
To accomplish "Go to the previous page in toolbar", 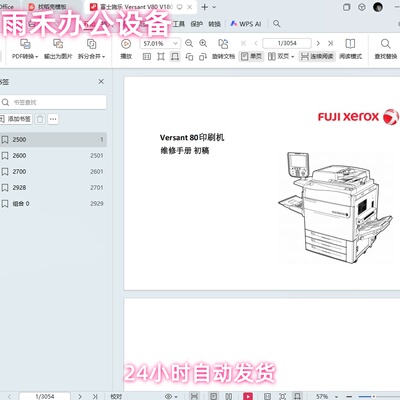I will tap(256, 43).
